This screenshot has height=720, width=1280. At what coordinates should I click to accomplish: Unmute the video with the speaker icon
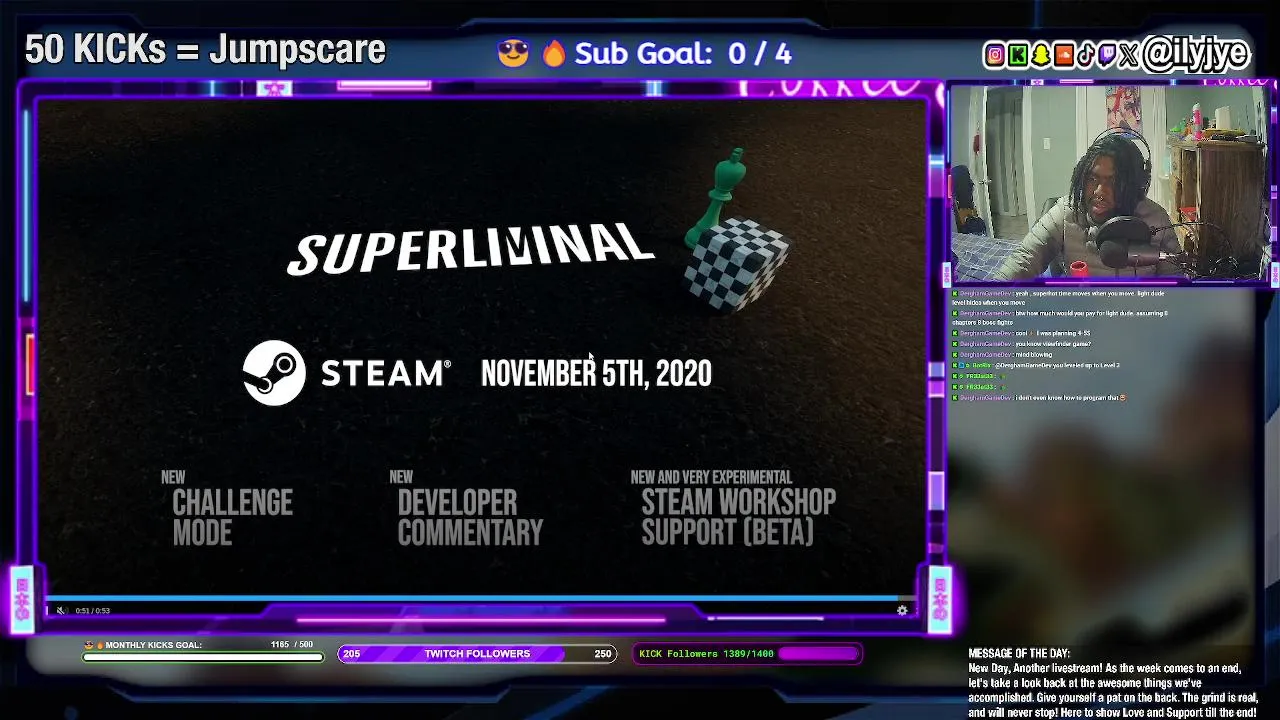coord(61,610)
